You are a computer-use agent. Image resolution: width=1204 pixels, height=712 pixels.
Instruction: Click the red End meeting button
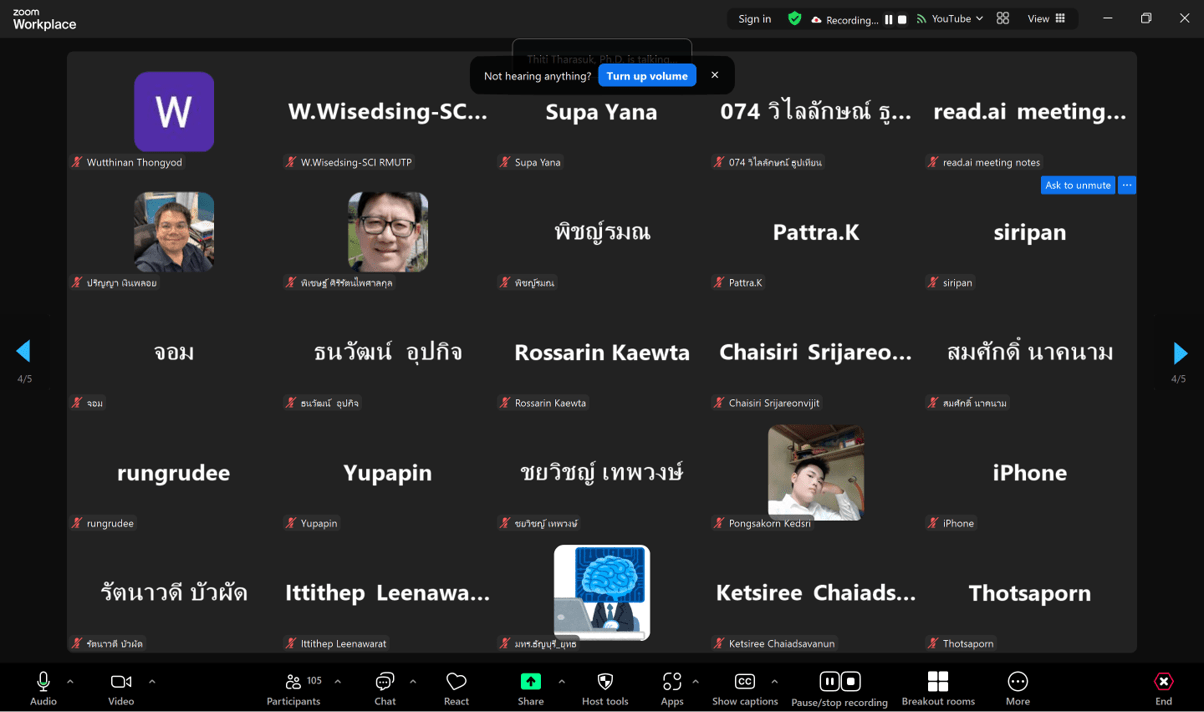pyautogui.click(x=1164, y=688)
